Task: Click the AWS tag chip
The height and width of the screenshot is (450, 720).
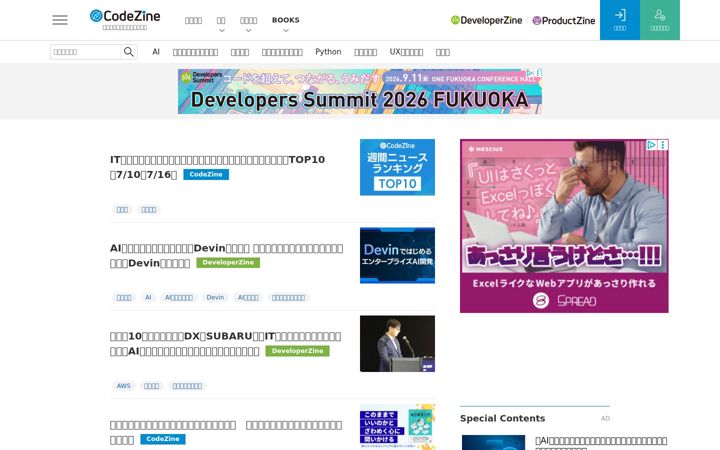Action: pos(124,386)
